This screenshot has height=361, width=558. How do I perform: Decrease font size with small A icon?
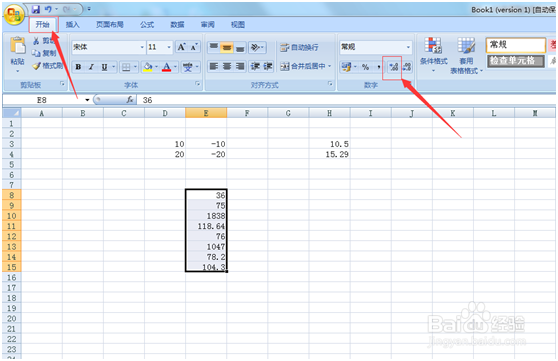pos(194,47)
